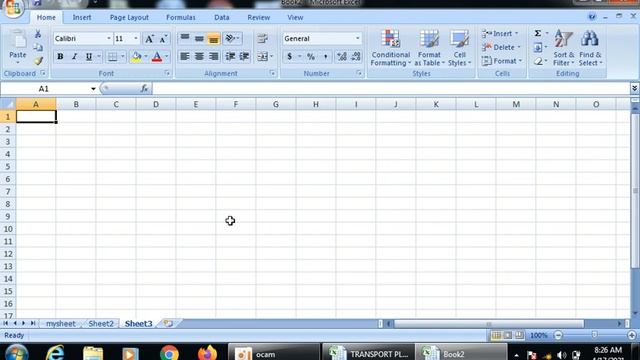
Task: Increase font size with Grow Font
Action: pyautogui.click(x=149, y=39)
